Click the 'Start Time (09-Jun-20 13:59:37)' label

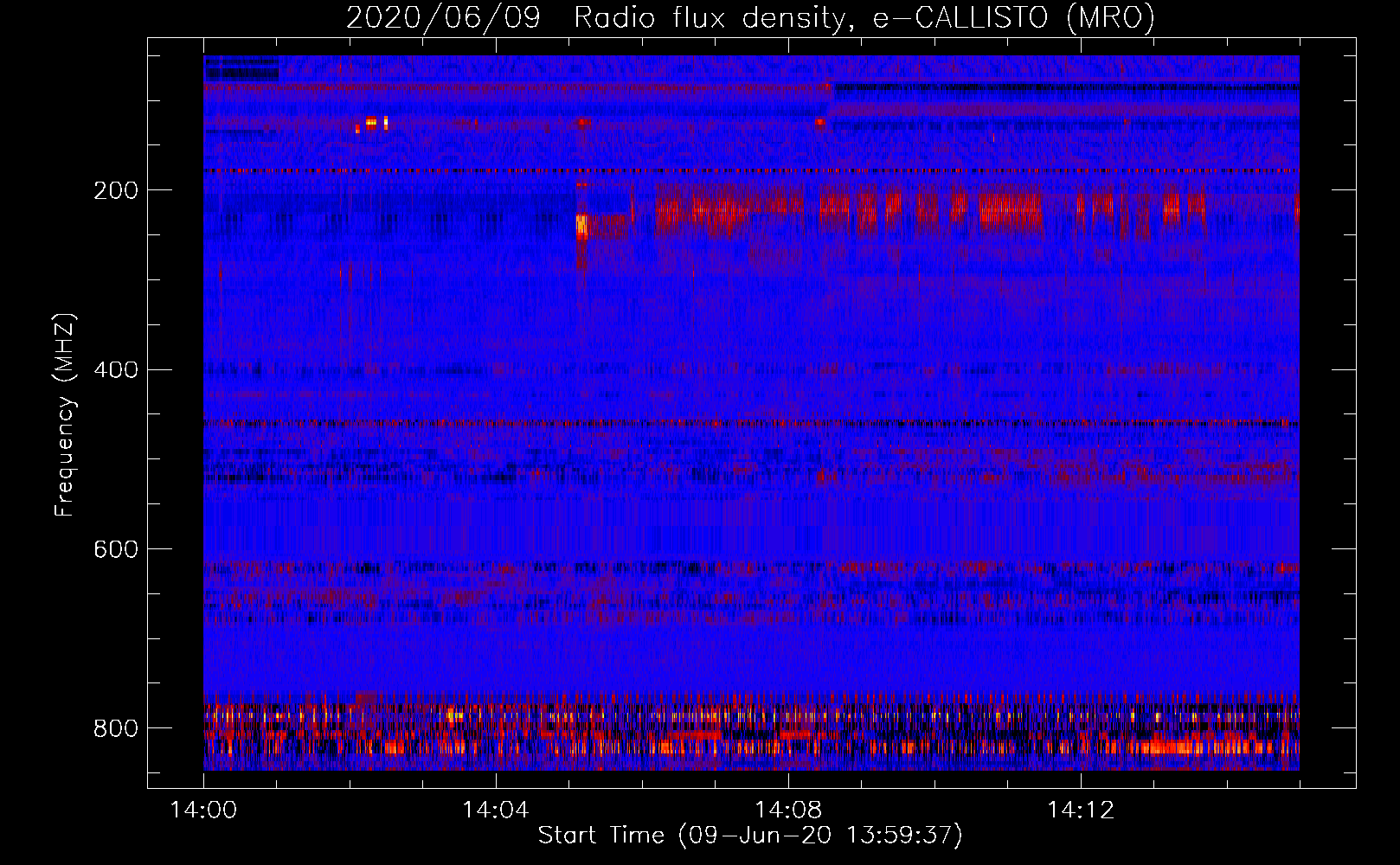click(750, 835)
